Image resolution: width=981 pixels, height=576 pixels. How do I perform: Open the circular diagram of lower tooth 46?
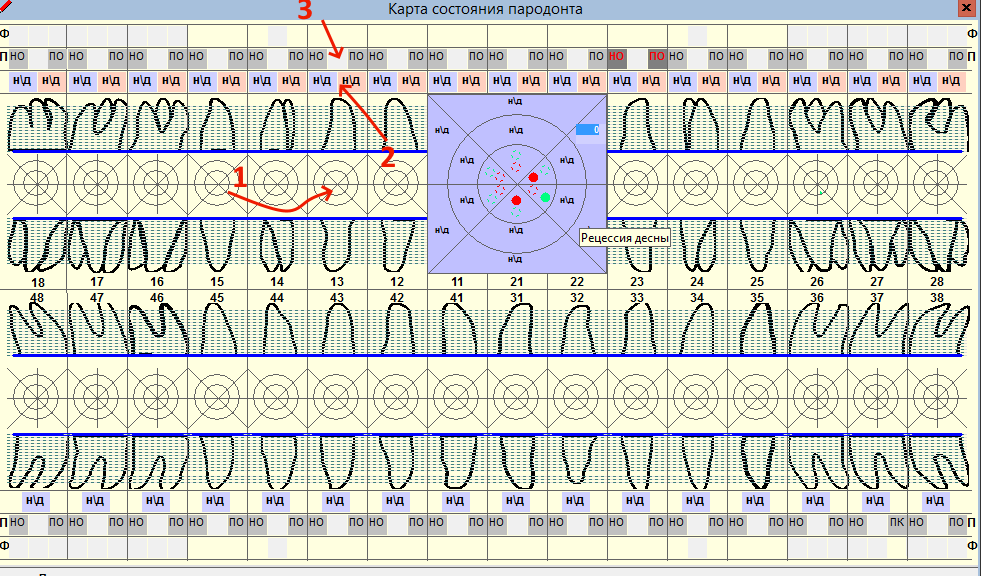[157, 395]
